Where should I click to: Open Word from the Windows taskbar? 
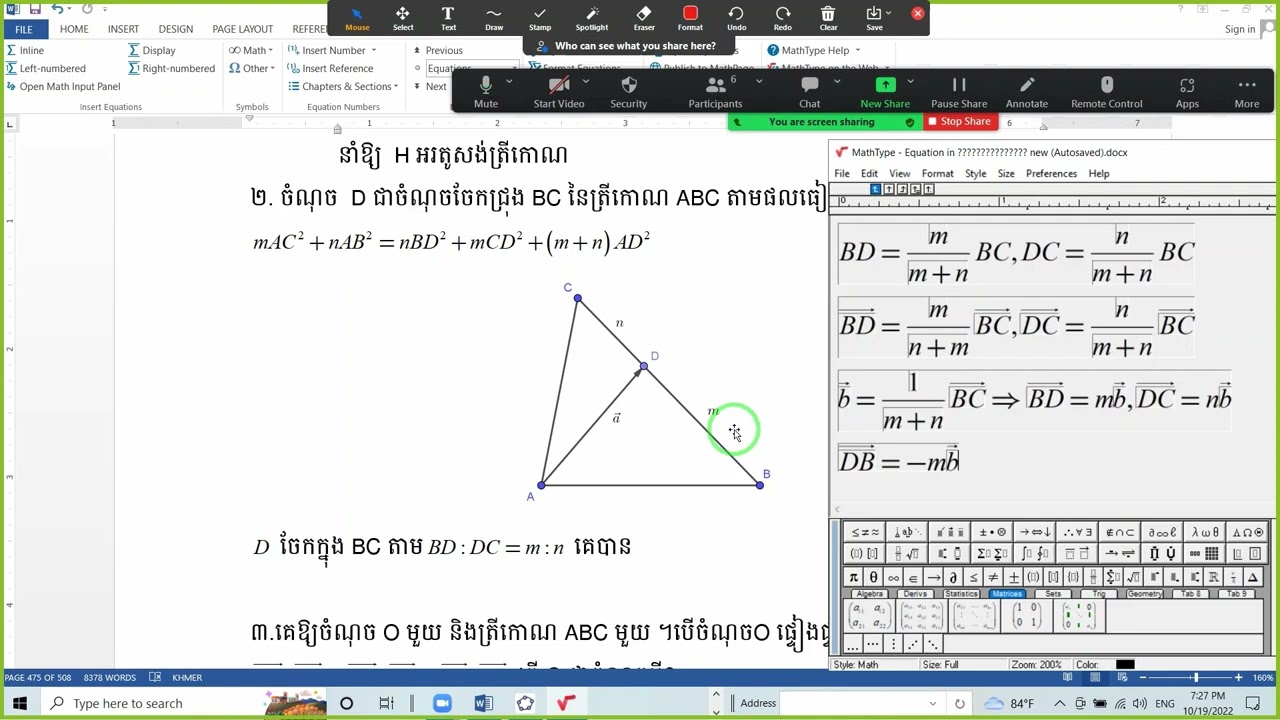coord(484,703)
